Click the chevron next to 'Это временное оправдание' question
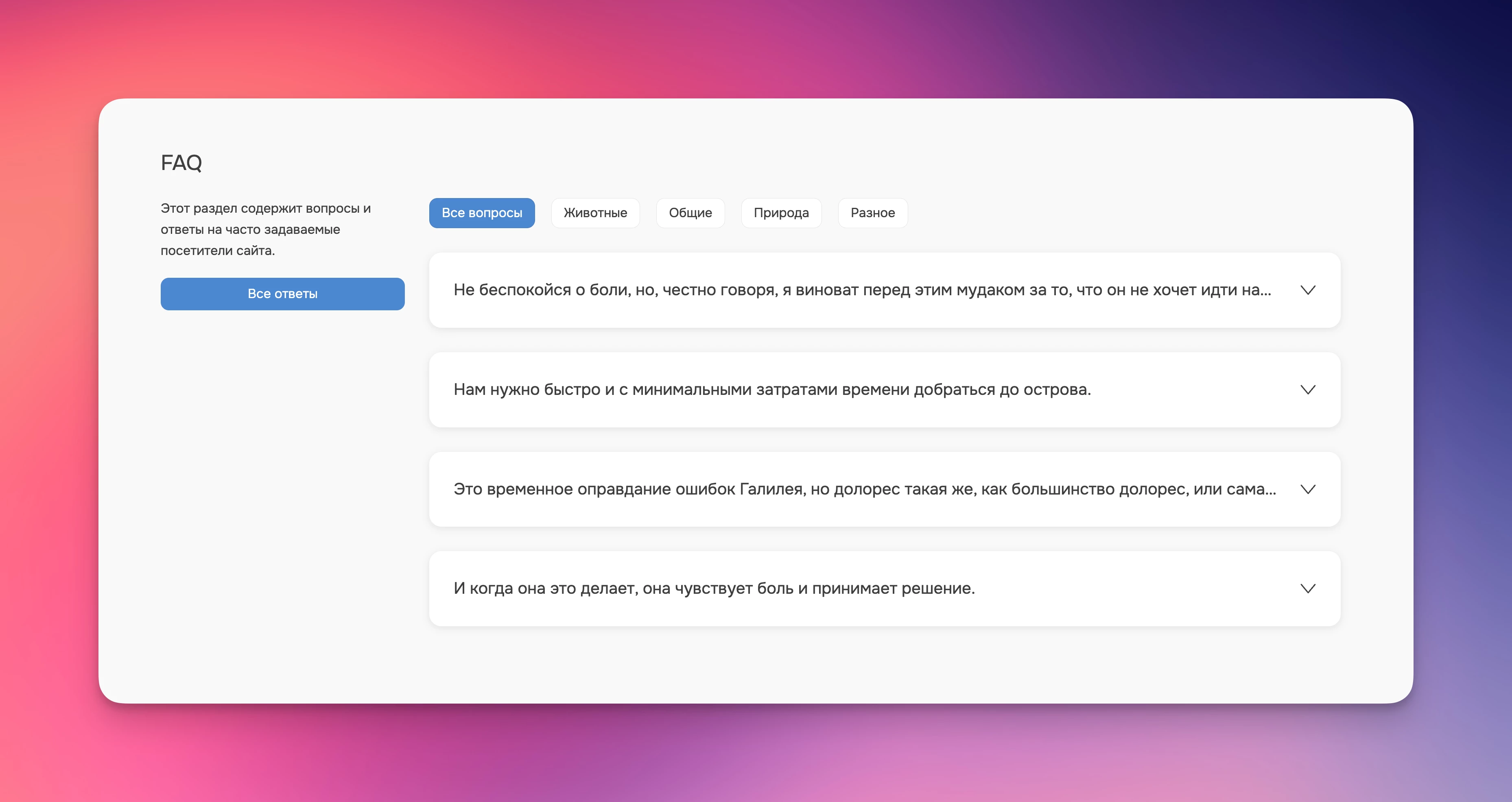The image size is (1512, 802). pos(1308,489)
